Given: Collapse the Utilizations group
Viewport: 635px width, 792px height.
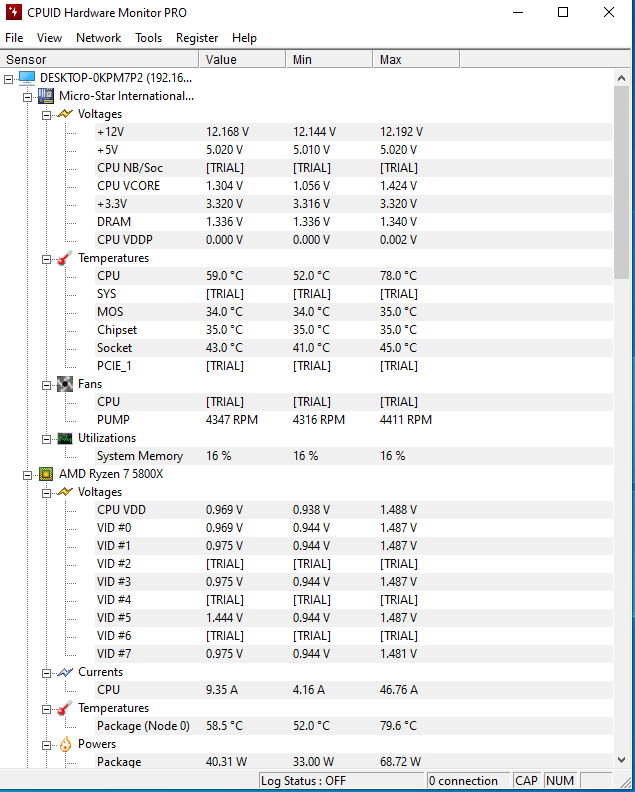Looking at the screenshot, I should click(46, 439).
